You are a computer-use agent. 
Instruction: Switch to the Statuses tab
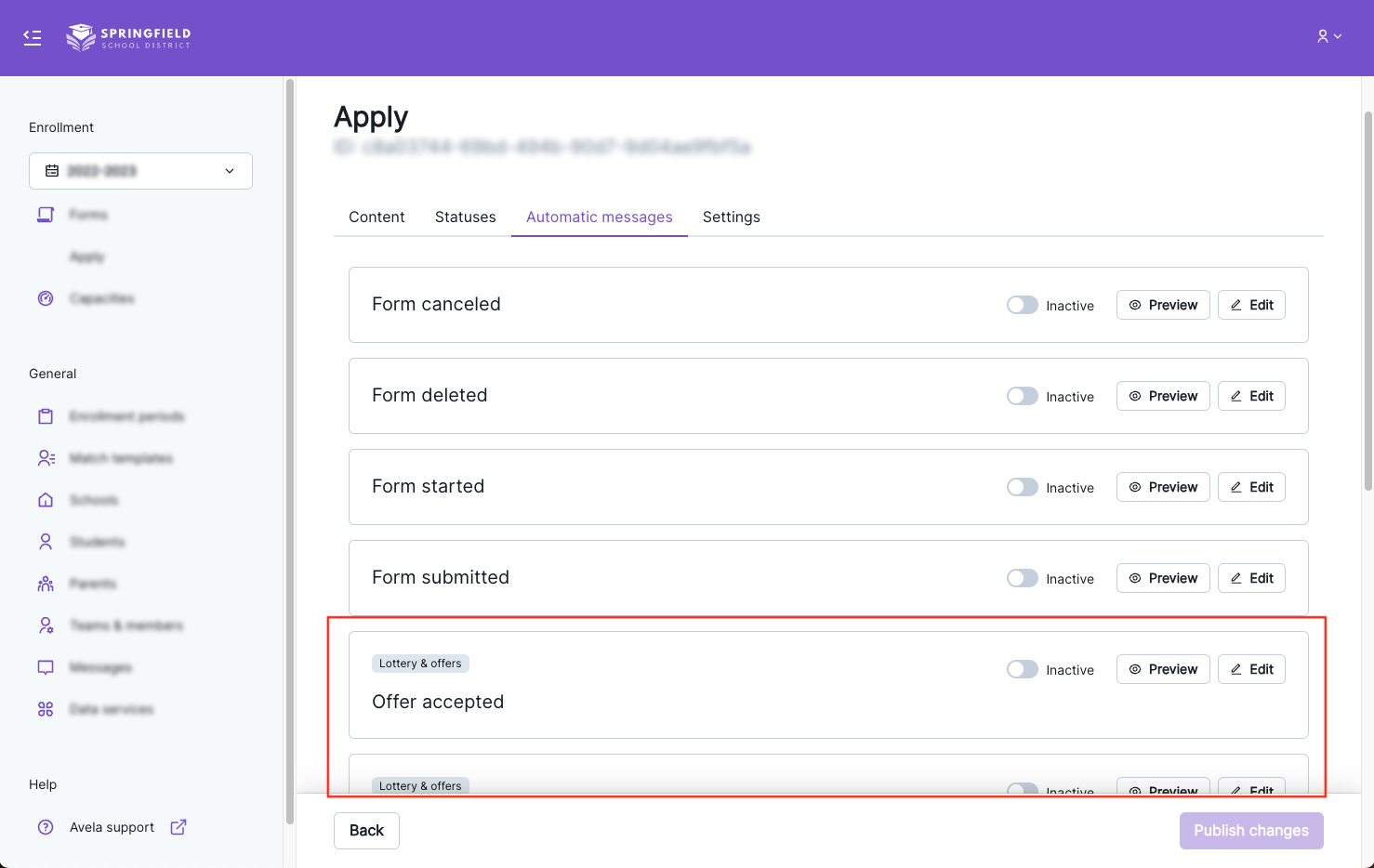(x=465, y=217)
